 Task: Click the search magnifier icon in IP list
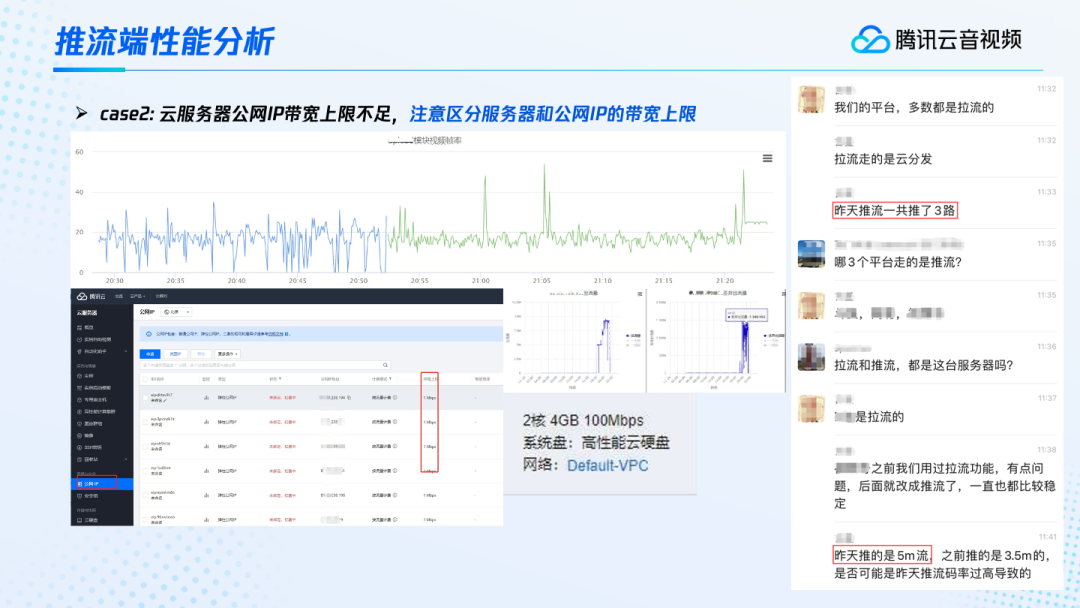tap(386, 366)
